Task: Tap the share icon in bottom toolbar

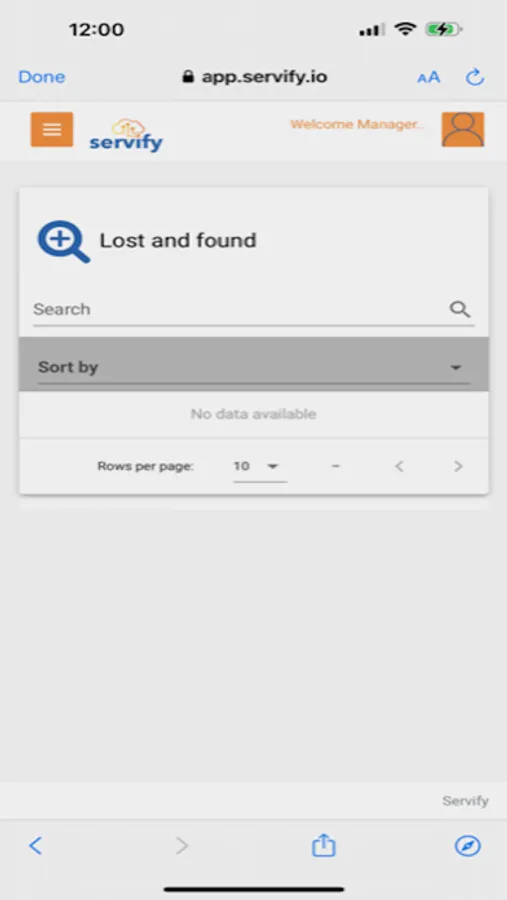Action: [x=323, y=845]
